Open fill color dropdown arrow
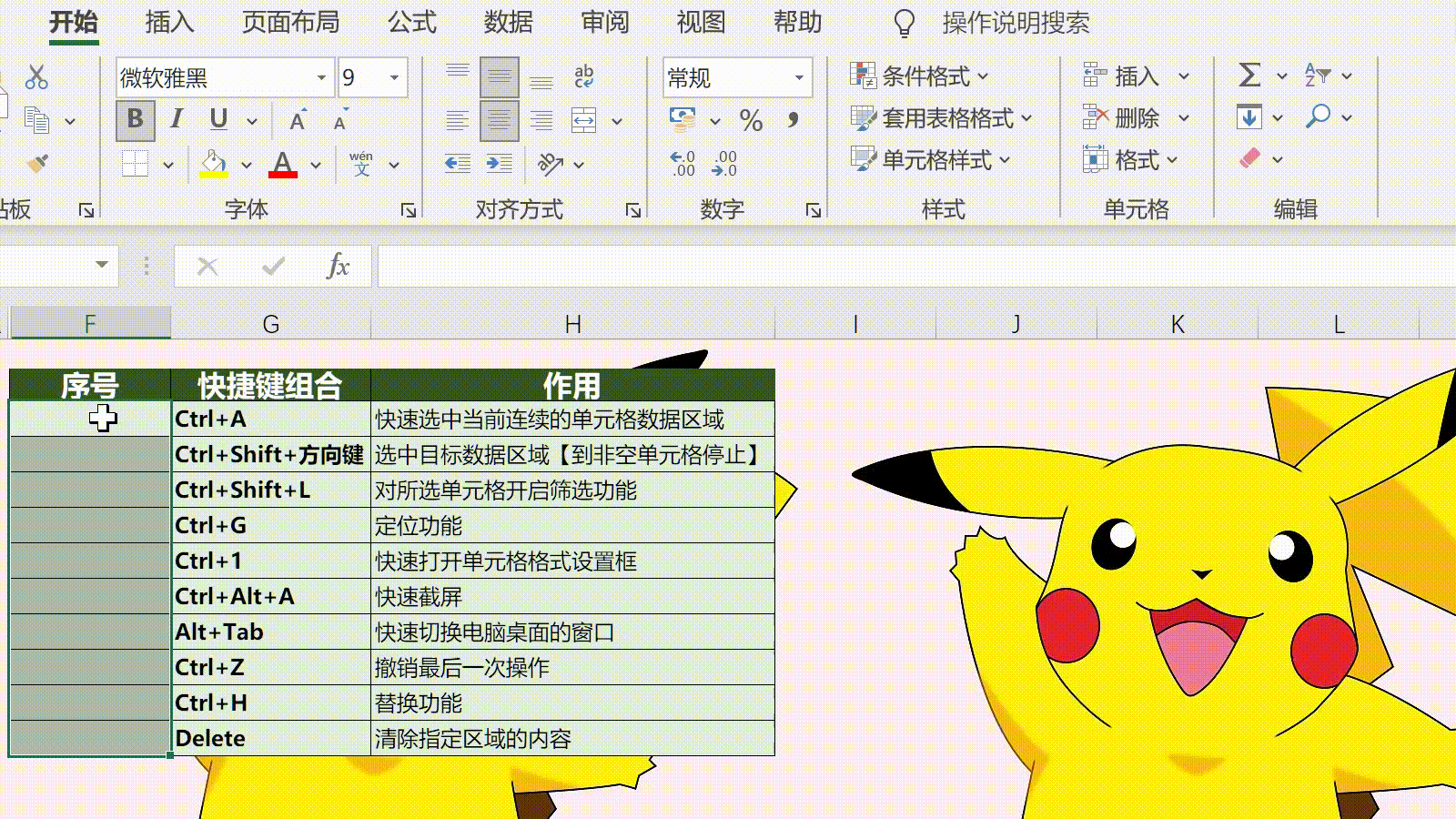This screenshot has height=819, width=1456. click(246, 165)
